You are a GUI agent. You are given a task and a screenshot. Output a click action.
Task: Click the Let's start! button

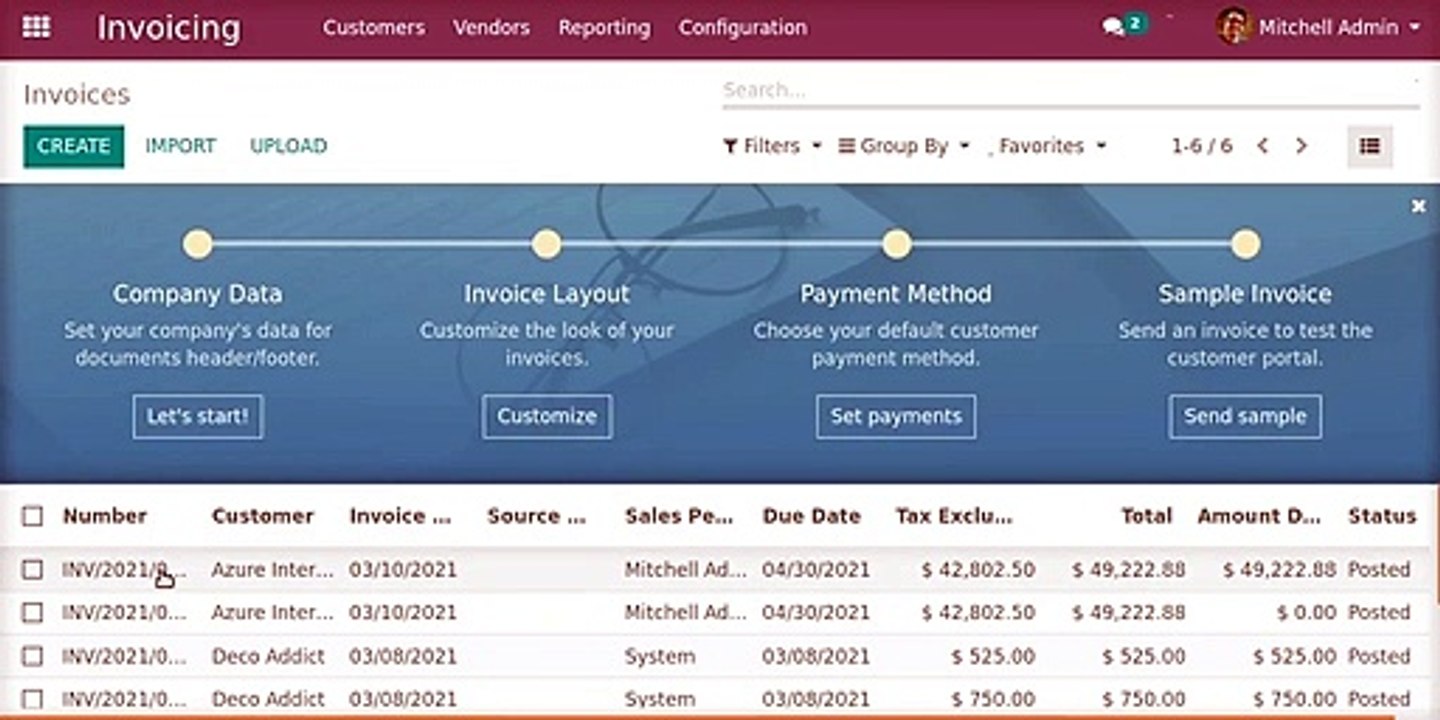point(198,416)
